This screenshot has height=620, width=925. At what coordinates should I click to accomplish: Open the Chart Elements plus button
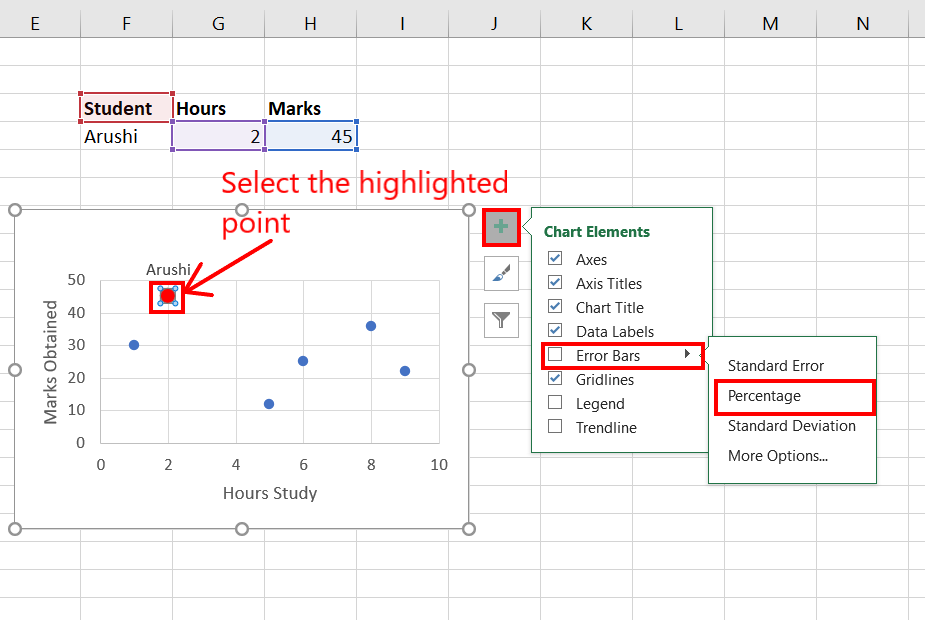501,227
